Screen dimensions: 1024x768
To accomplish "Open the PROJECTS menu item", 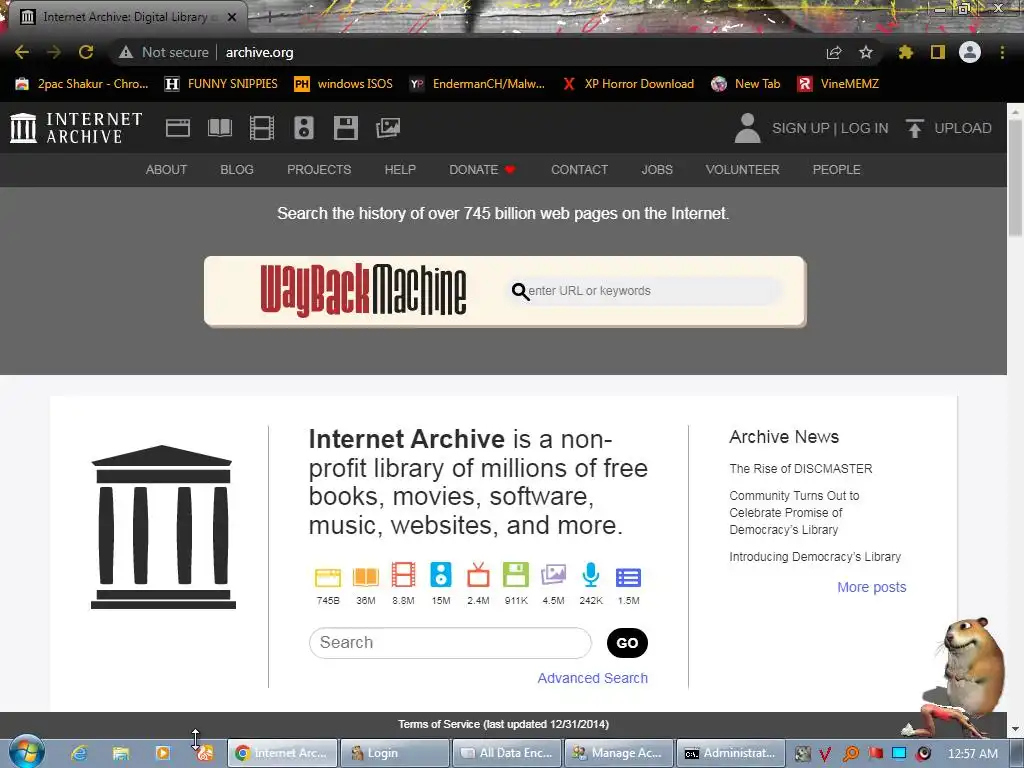I will pos(319,170).
